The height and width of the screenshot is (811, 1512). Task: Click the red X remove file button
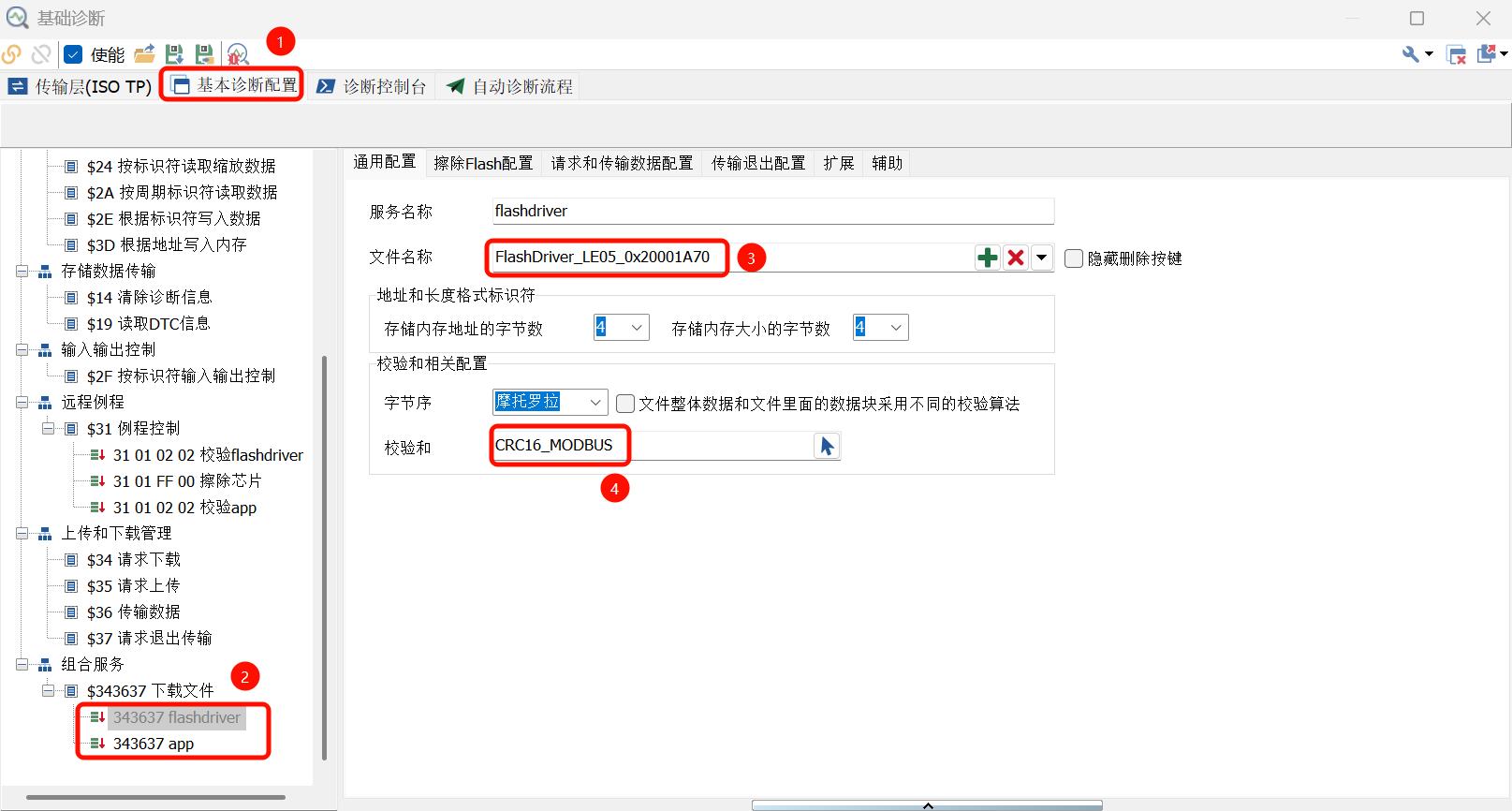[1016, 258]
